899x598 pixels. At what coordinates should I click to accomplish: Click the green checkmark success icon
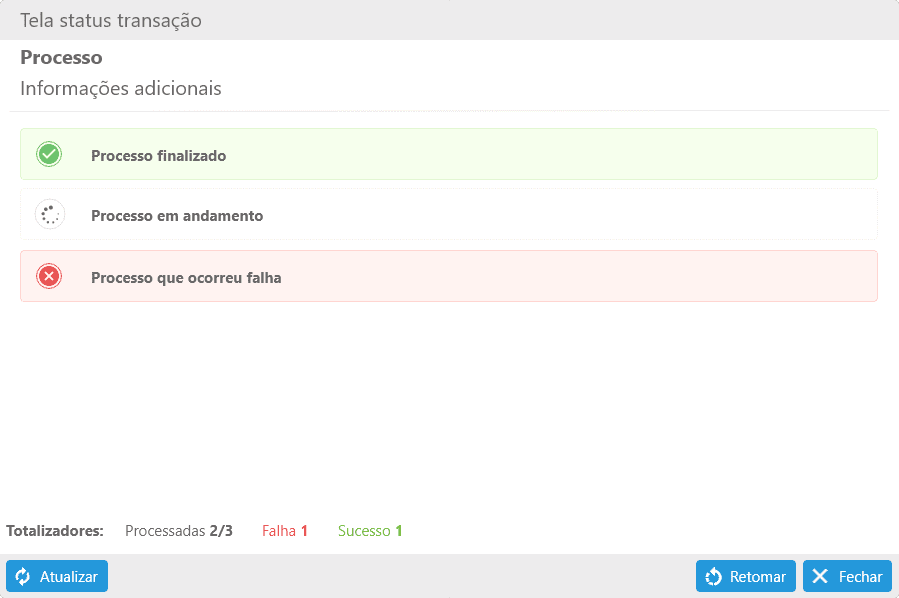coord(49,155)
